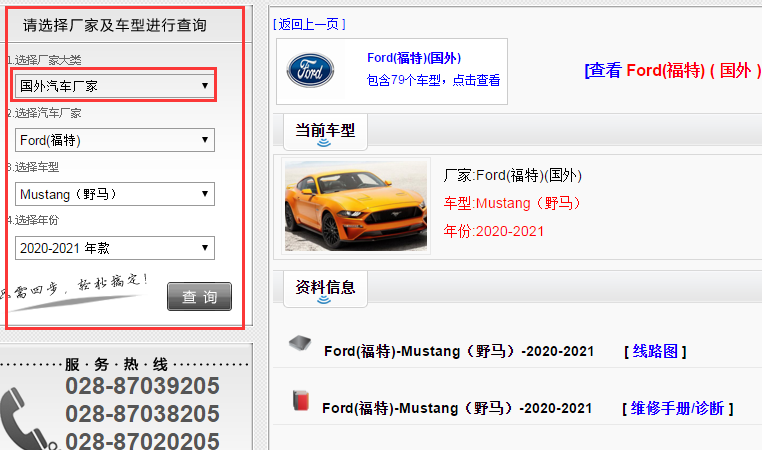Click the red book icon beside 维修手册 row

(x=301, y=400)
